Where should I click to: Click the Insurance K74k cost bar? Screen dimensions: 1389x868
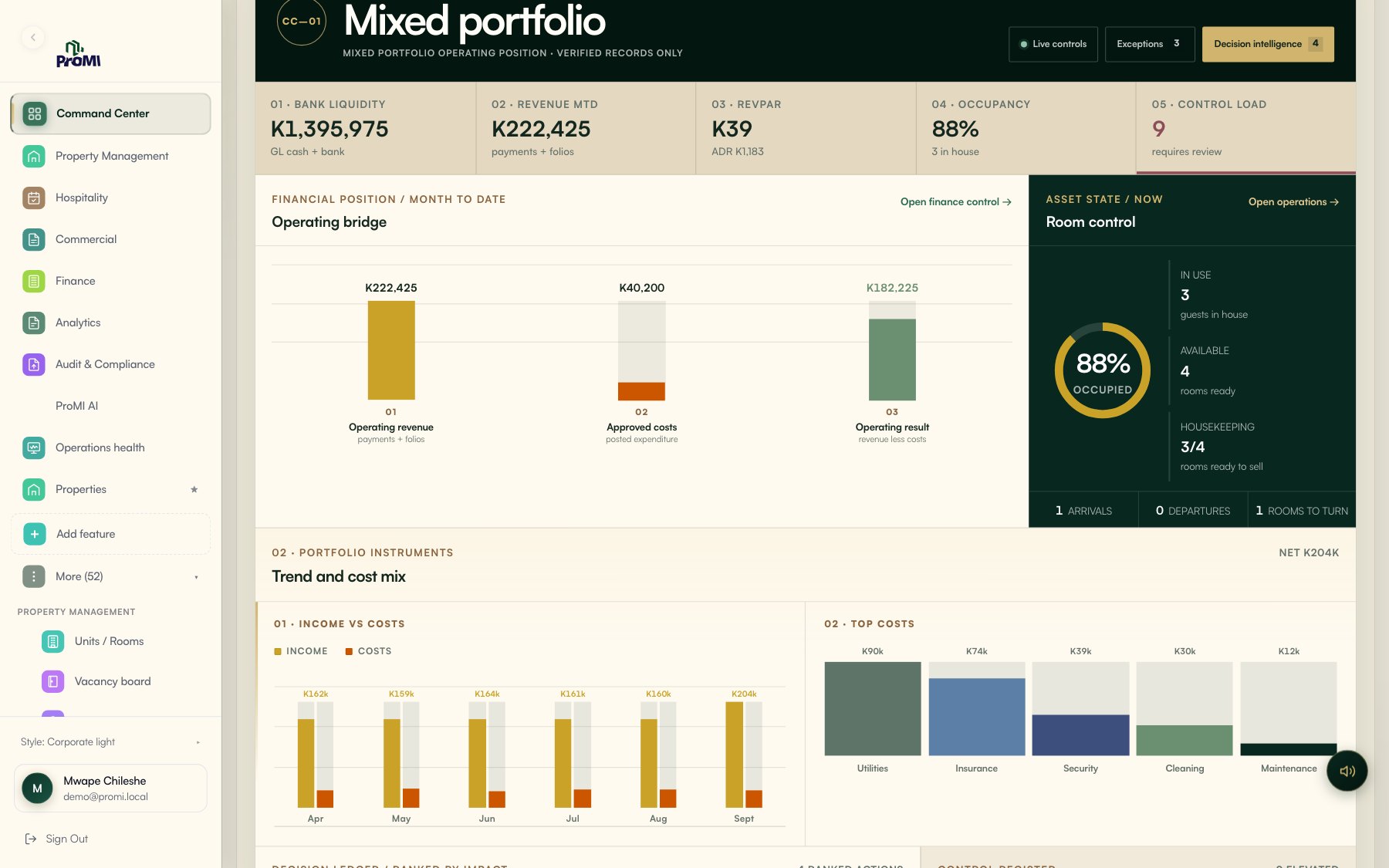tap(977, 717)
